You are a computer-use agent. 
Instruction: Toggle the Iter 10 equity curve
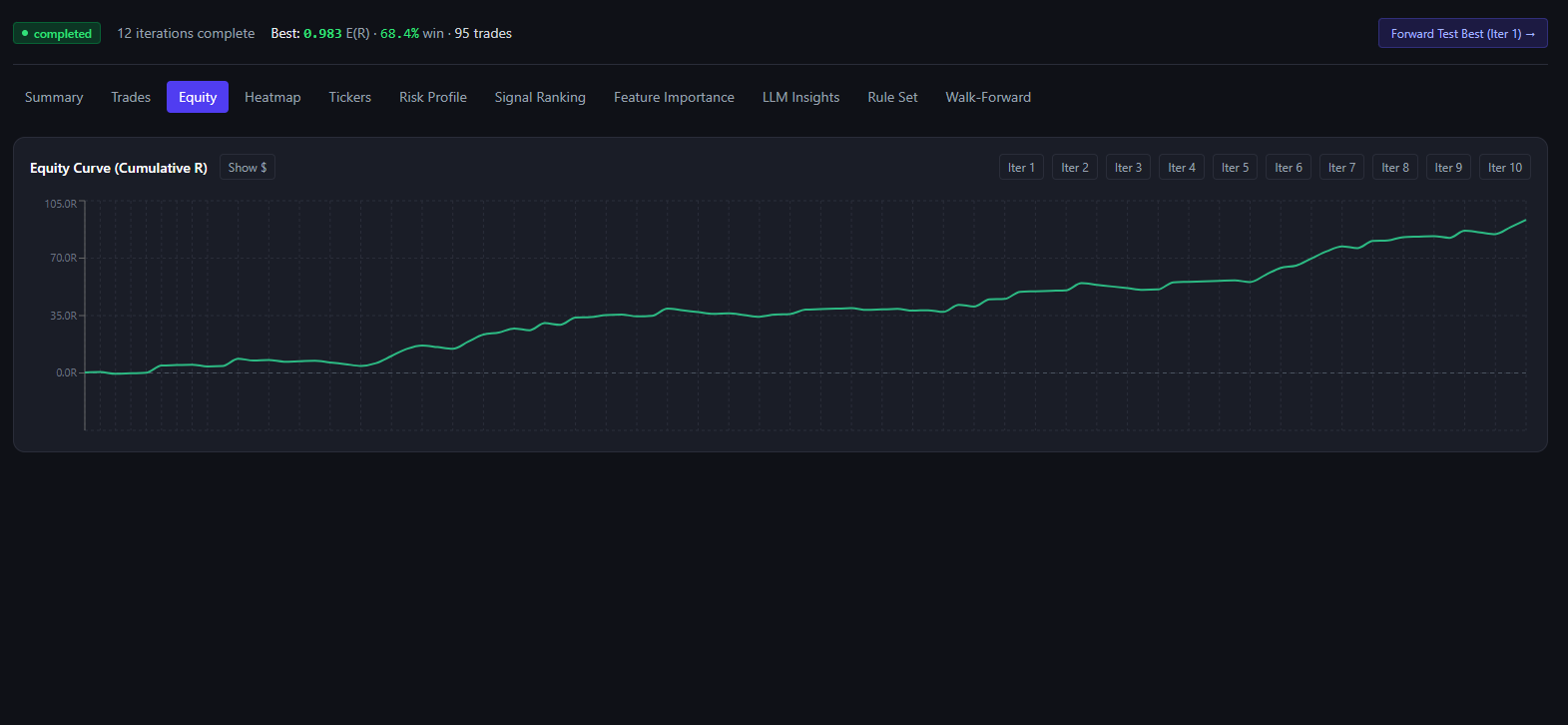pyautogui.click(x=1505, y=168)
